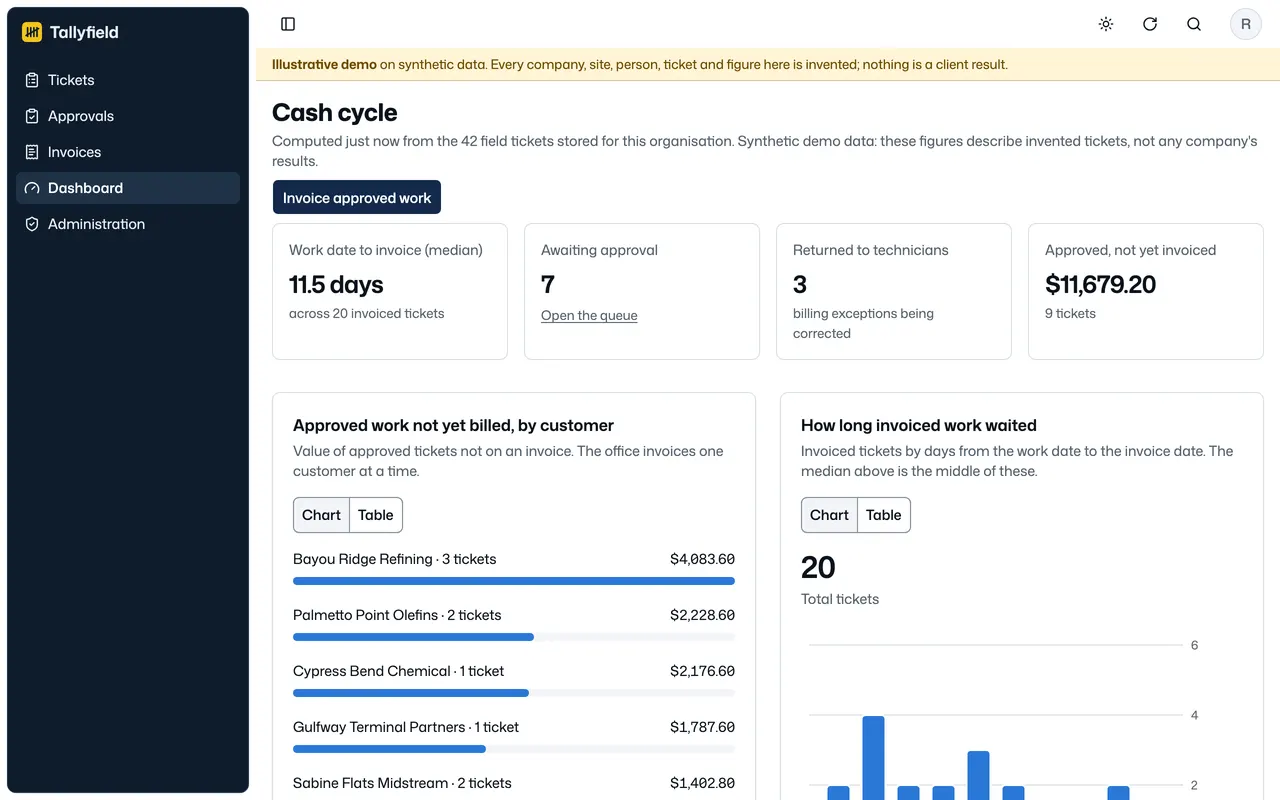Click Bayou Ridge Refining · 3 tickets label
The image size is (1280, 800).
(395, 559)
